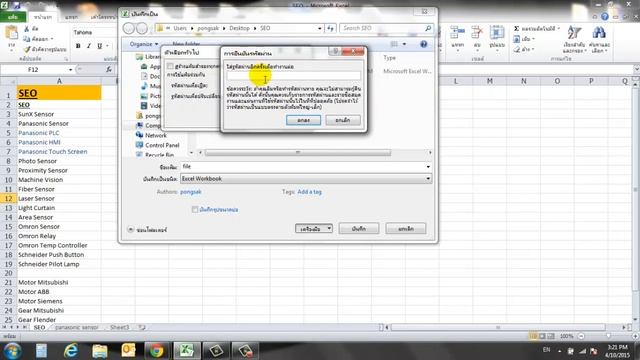Select the Sheet3 tab
This screenshot has height=360, width=640.
(119, 327)
